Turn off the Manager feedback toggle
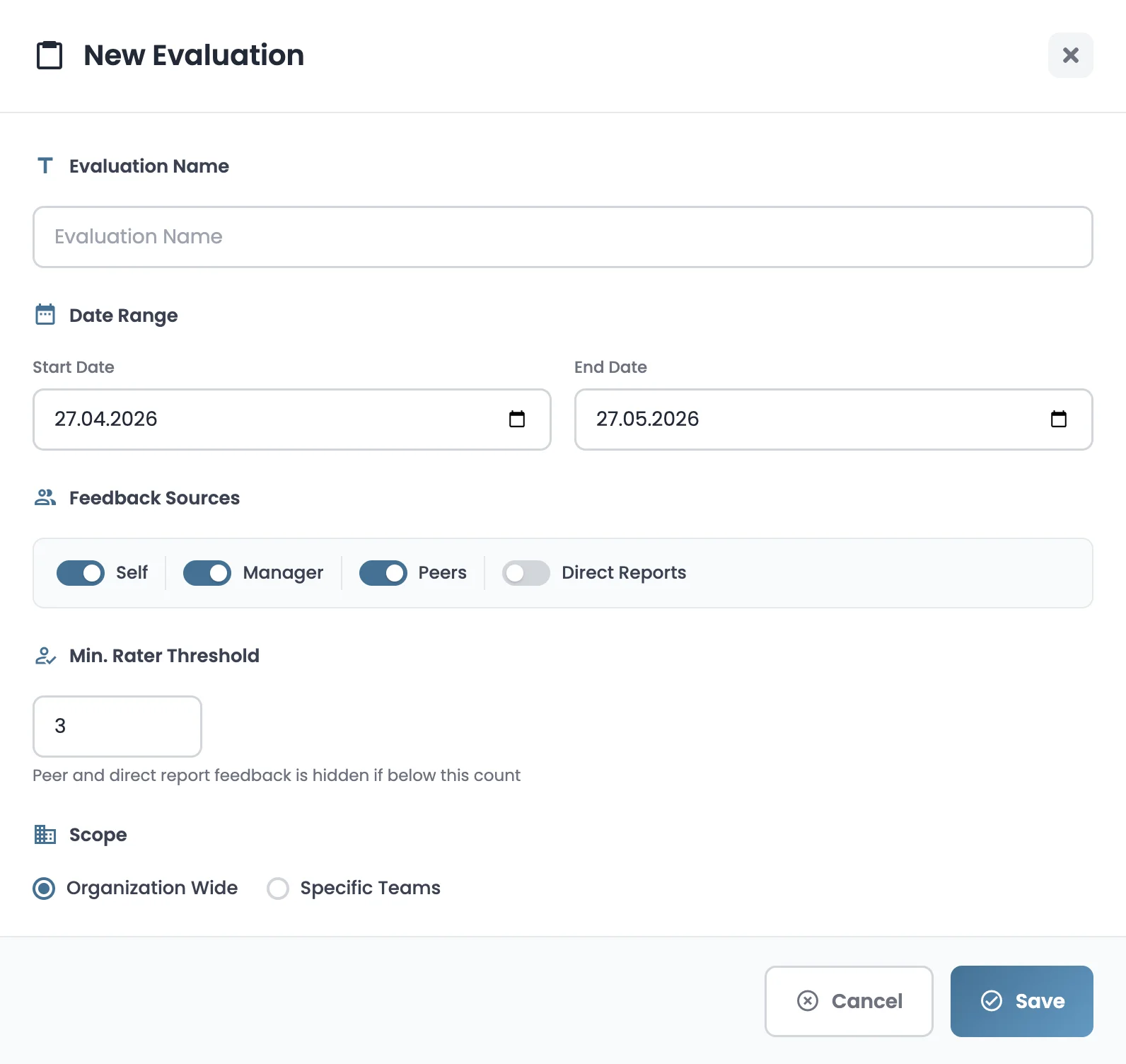This screenshot has width=1126, height=1064. click(x=207, y=573)
